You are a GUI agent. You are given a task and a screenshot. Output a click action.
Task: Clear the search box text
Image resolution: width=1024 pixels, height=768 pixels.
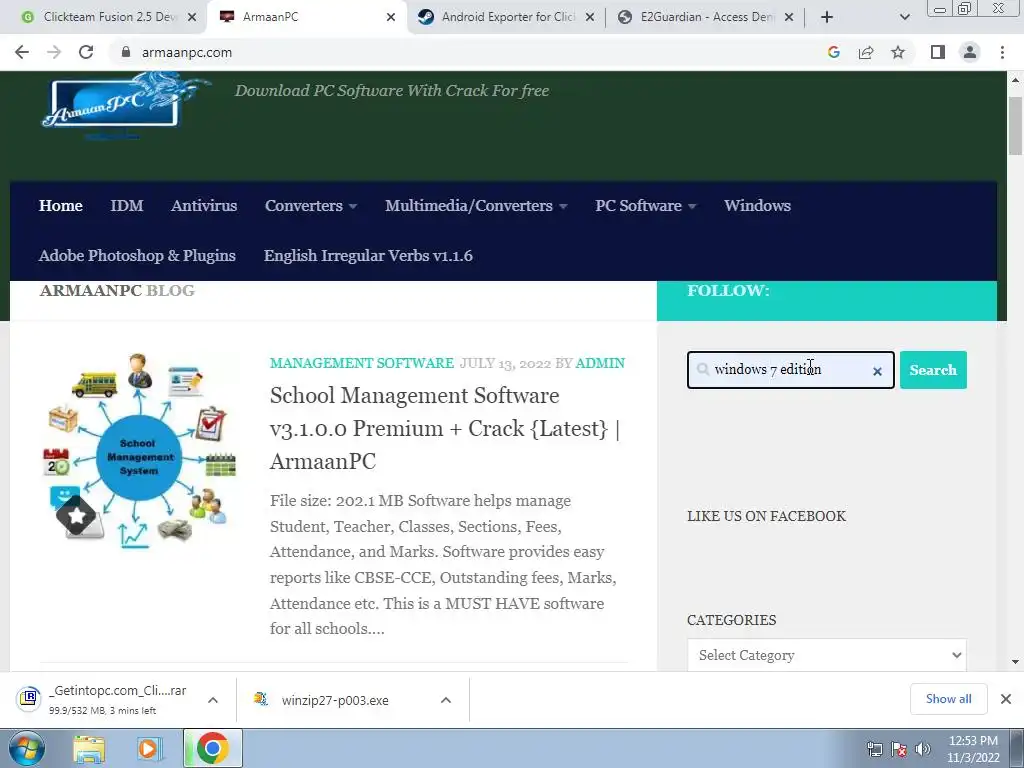point(877,371)
